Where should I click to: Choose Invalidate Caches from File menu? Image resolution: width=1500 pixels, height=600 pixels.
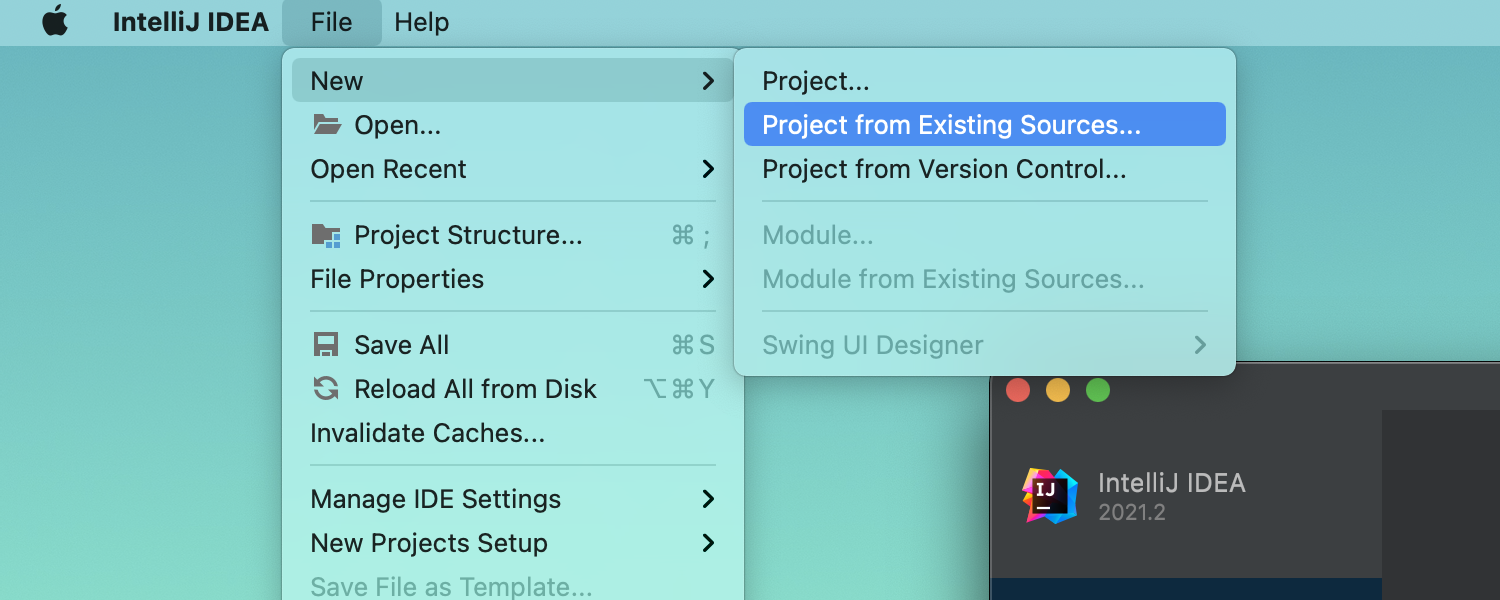(x=427, y=433)
